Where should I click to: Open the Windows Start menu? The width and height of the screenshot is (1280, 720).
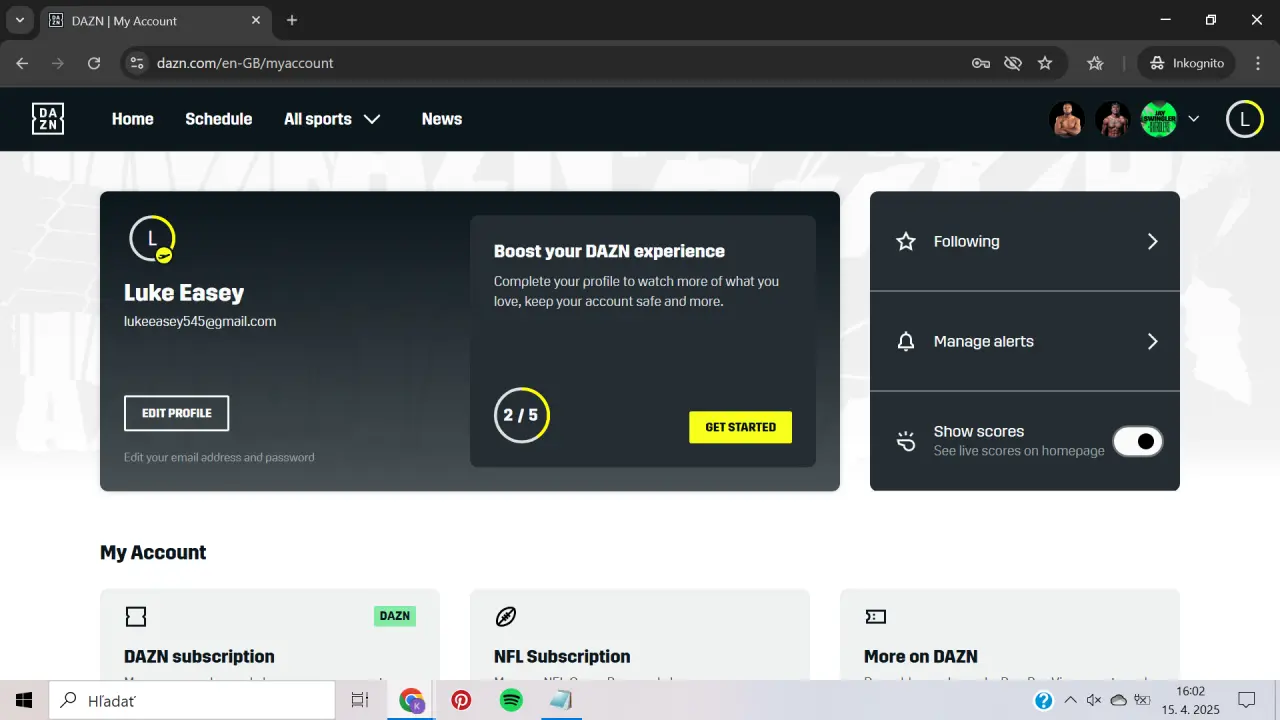(24, 700)
